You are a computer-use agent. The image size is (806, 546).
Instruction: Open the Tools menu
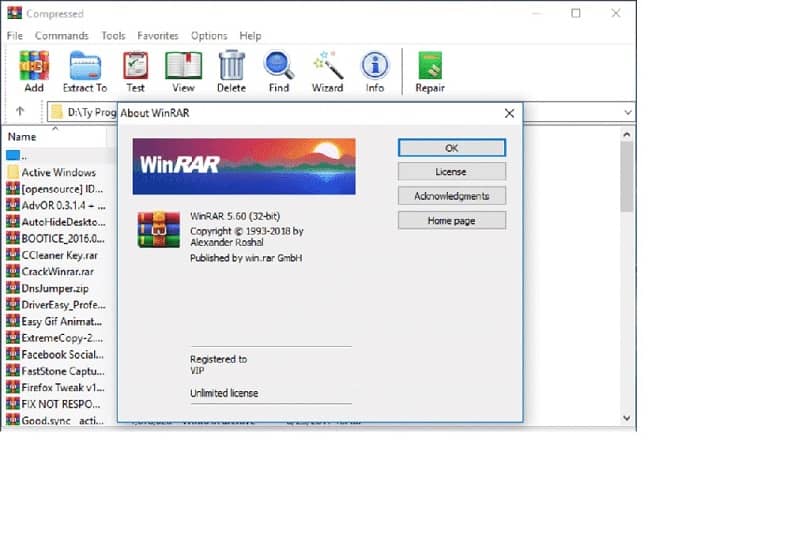(x=113, y=35)
